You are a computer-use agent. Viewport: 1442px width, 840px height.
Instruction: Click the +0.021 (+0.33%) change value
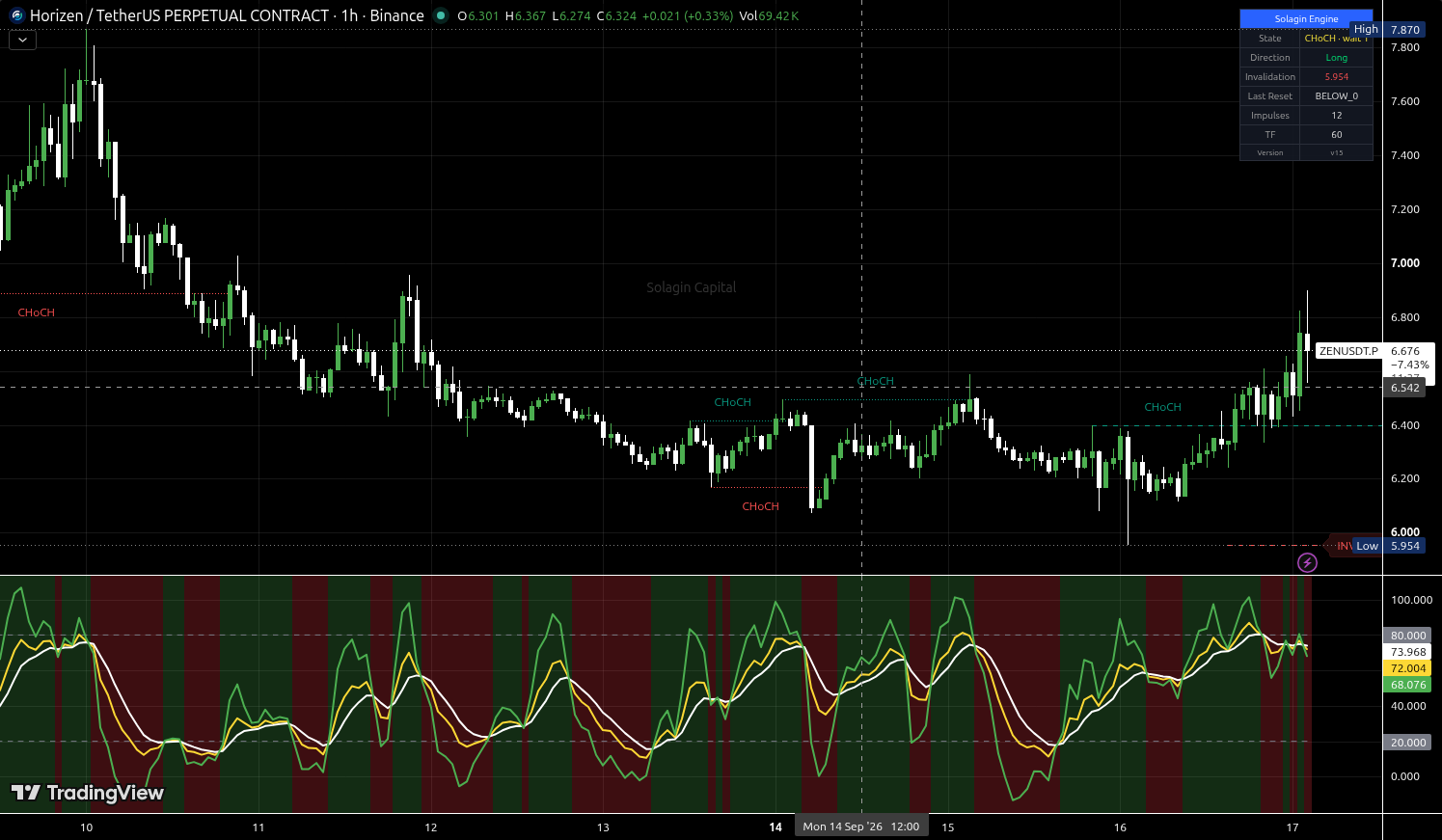point(688,15)
